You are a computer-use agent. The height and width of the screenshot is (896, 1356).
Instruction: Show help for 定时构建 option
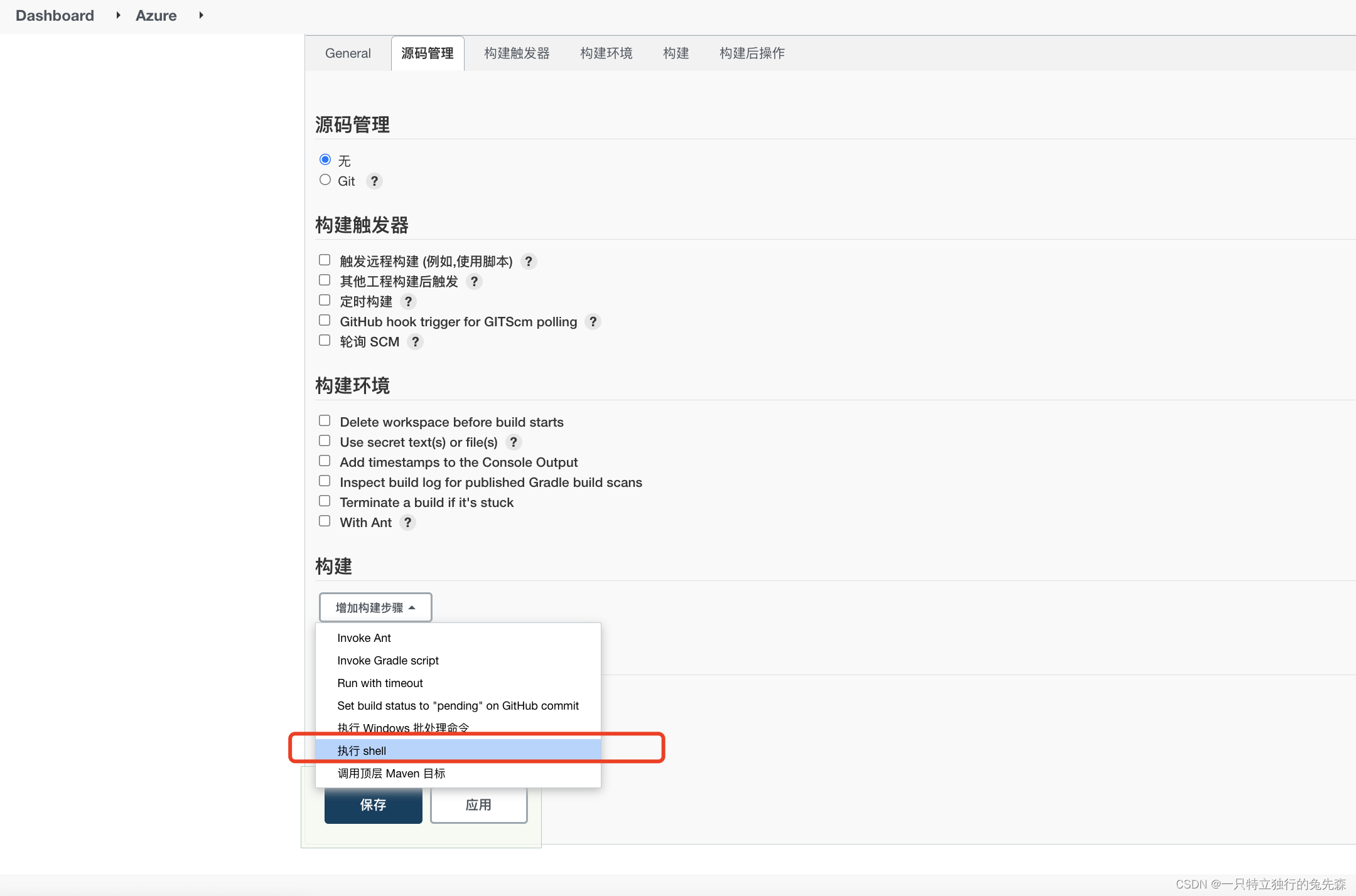(408, 302)
